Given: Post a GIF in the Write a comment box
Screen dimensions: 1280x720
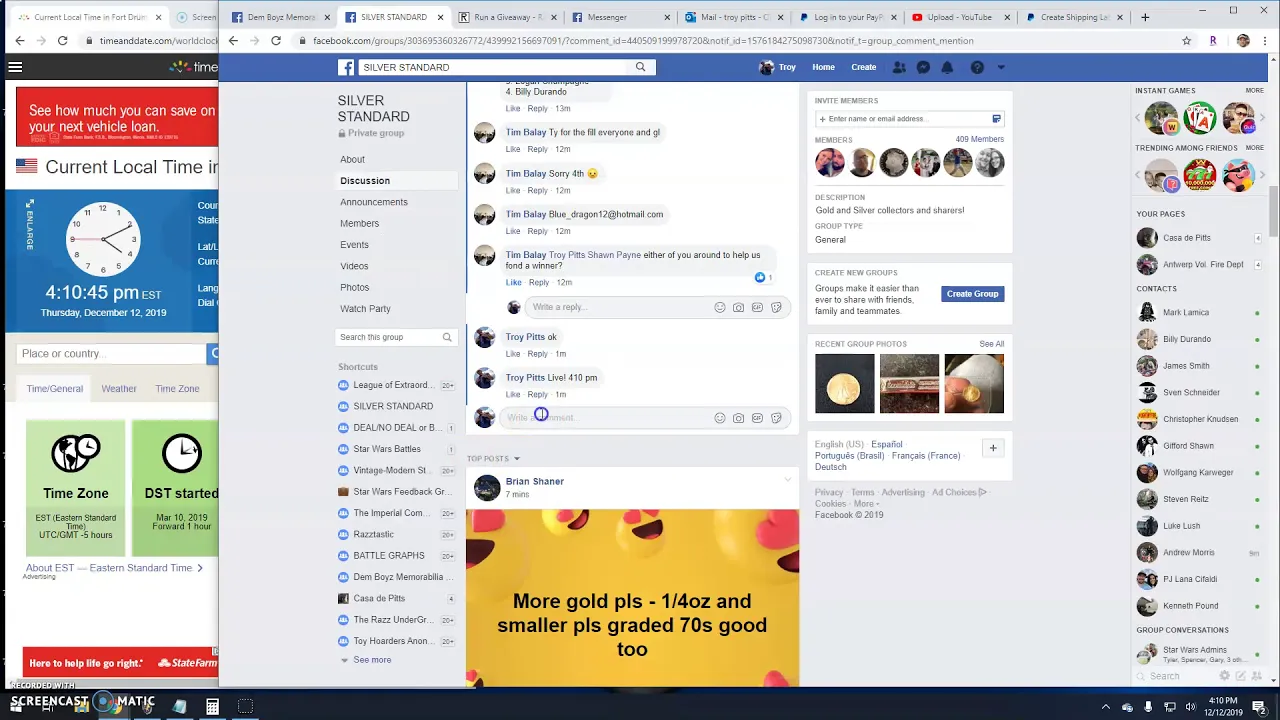Looking at the screenshot, I should tap(757, 418).
